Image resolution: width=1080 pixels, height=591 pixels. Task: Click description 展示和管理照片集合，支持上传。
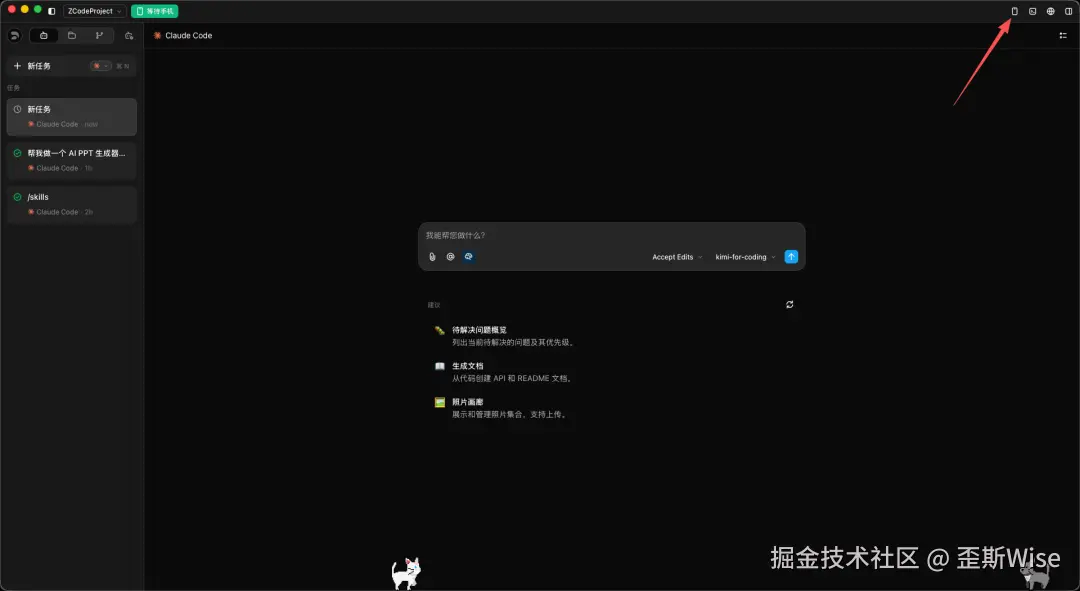click(510, 415)
